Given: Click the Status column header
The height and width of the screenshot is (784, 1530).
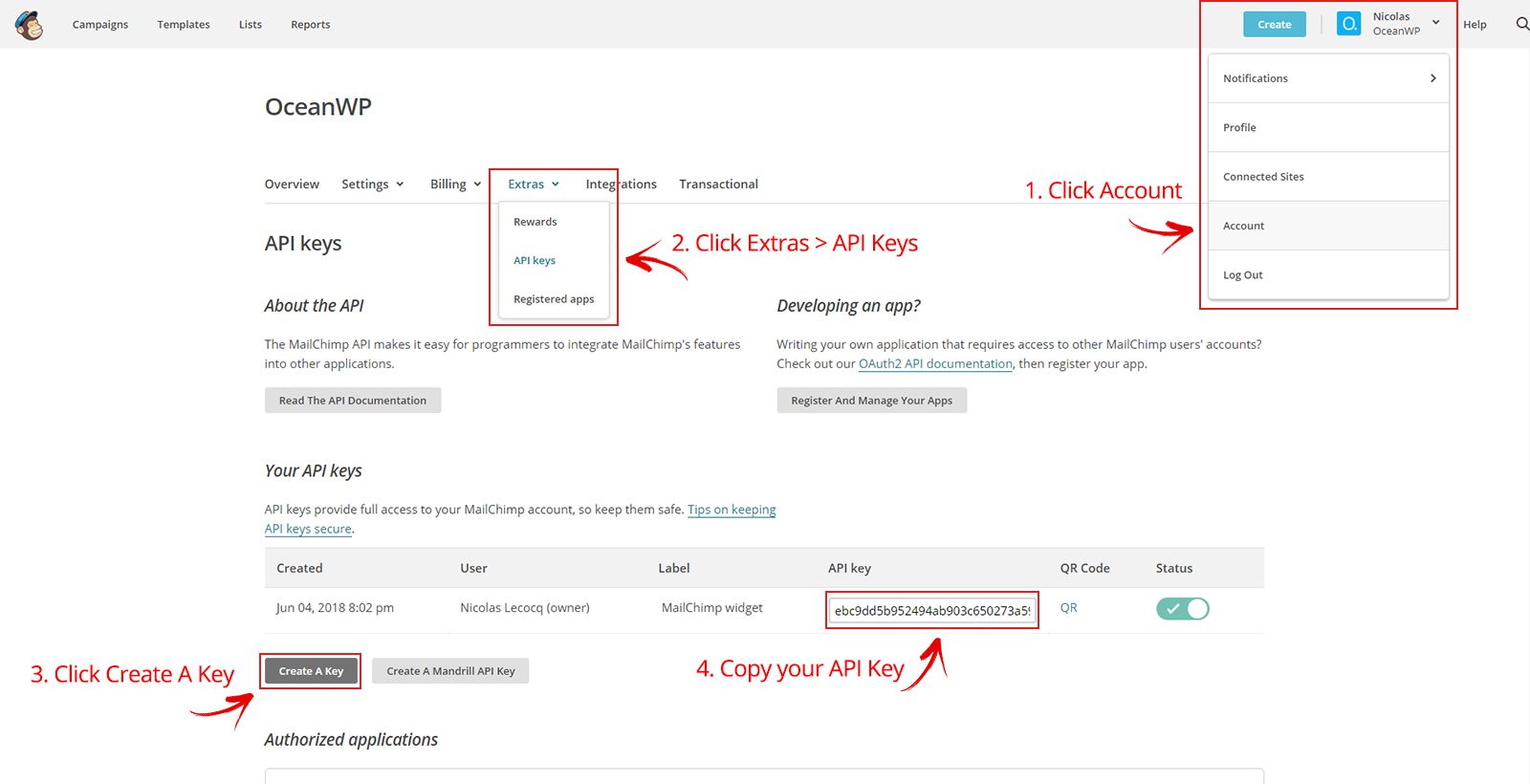Looking at the screenshot, I should click(1174, 568).
